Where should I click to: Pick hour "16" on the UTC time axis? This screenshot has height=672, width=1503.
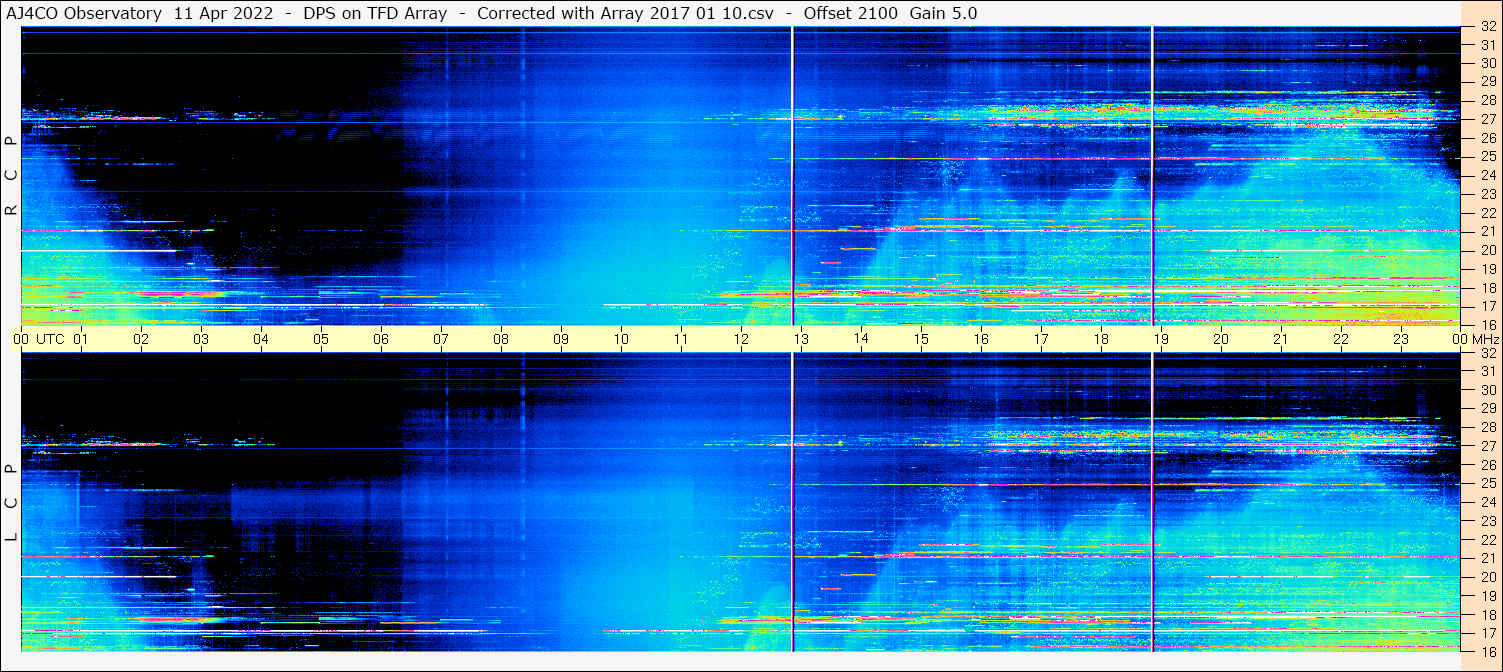click(x=981, y=339)
